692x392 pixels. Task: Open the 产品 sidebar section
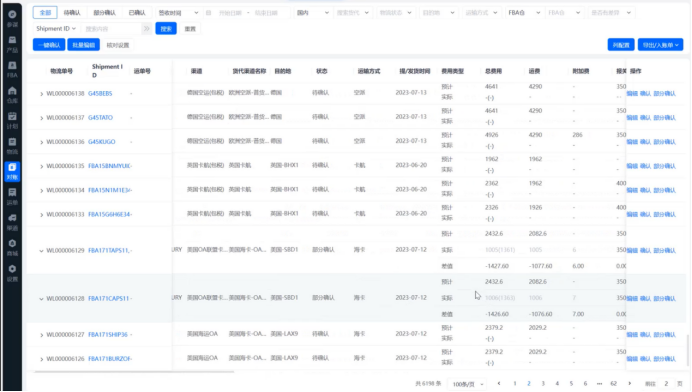tap(12, 44)
